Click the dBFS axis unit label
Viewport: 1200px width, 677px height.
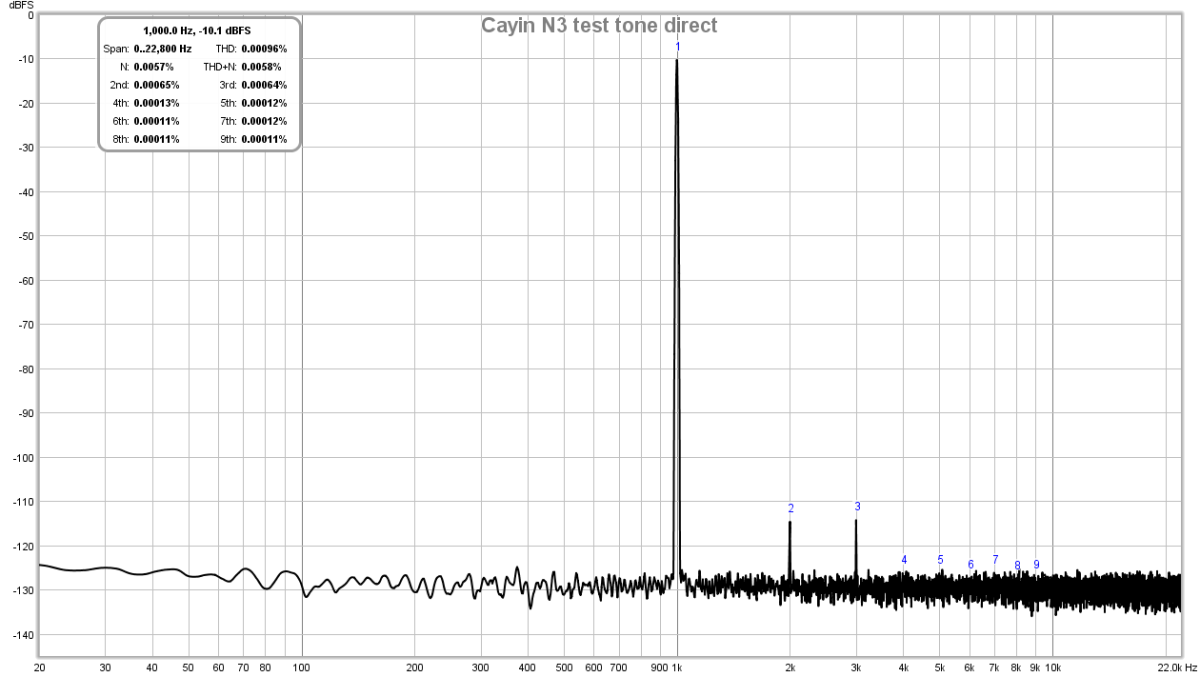pos(21,5)
